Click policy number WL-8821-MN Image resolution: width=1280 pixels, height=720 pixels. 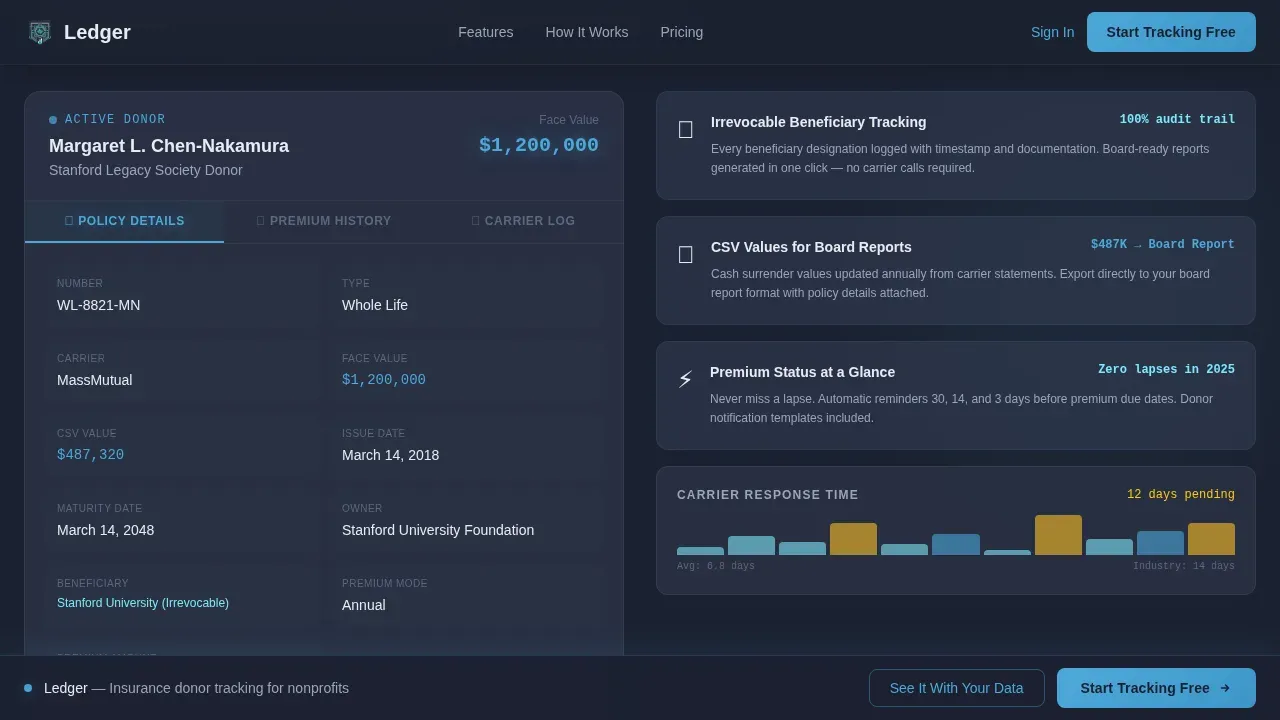(x=99, y=305)
